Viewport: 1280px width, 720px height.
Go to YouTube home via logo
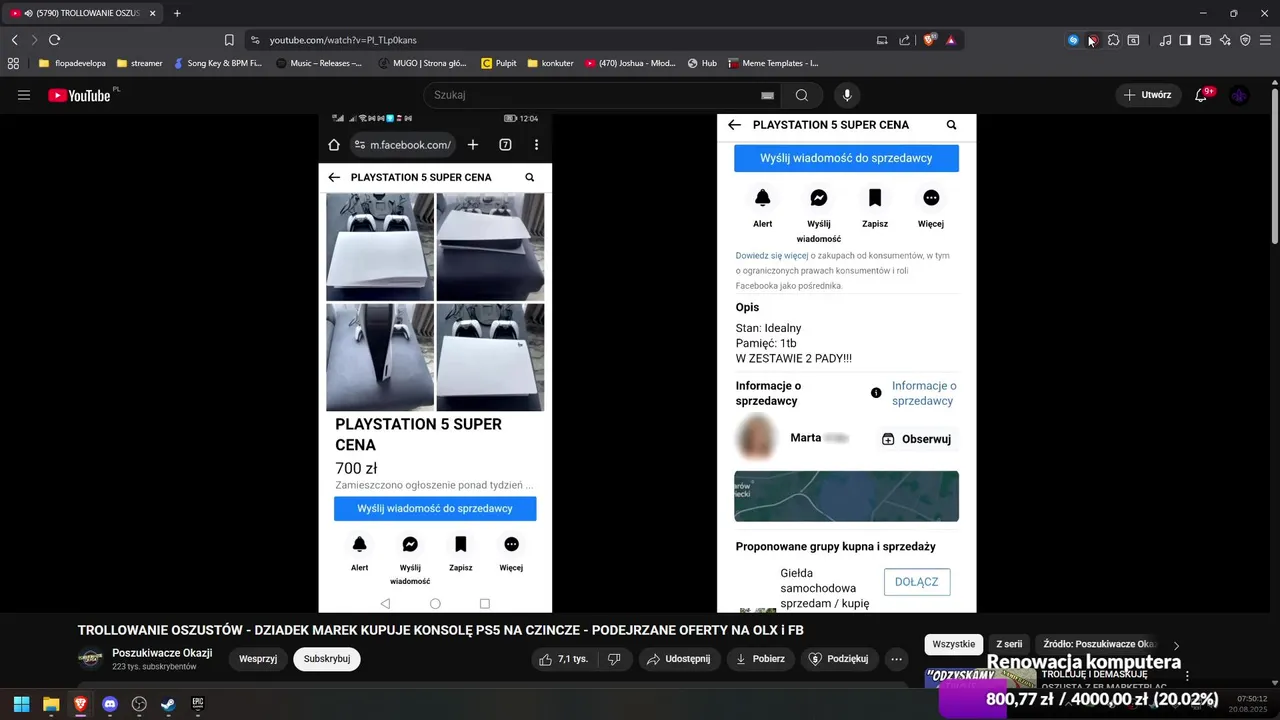point(79,95)
